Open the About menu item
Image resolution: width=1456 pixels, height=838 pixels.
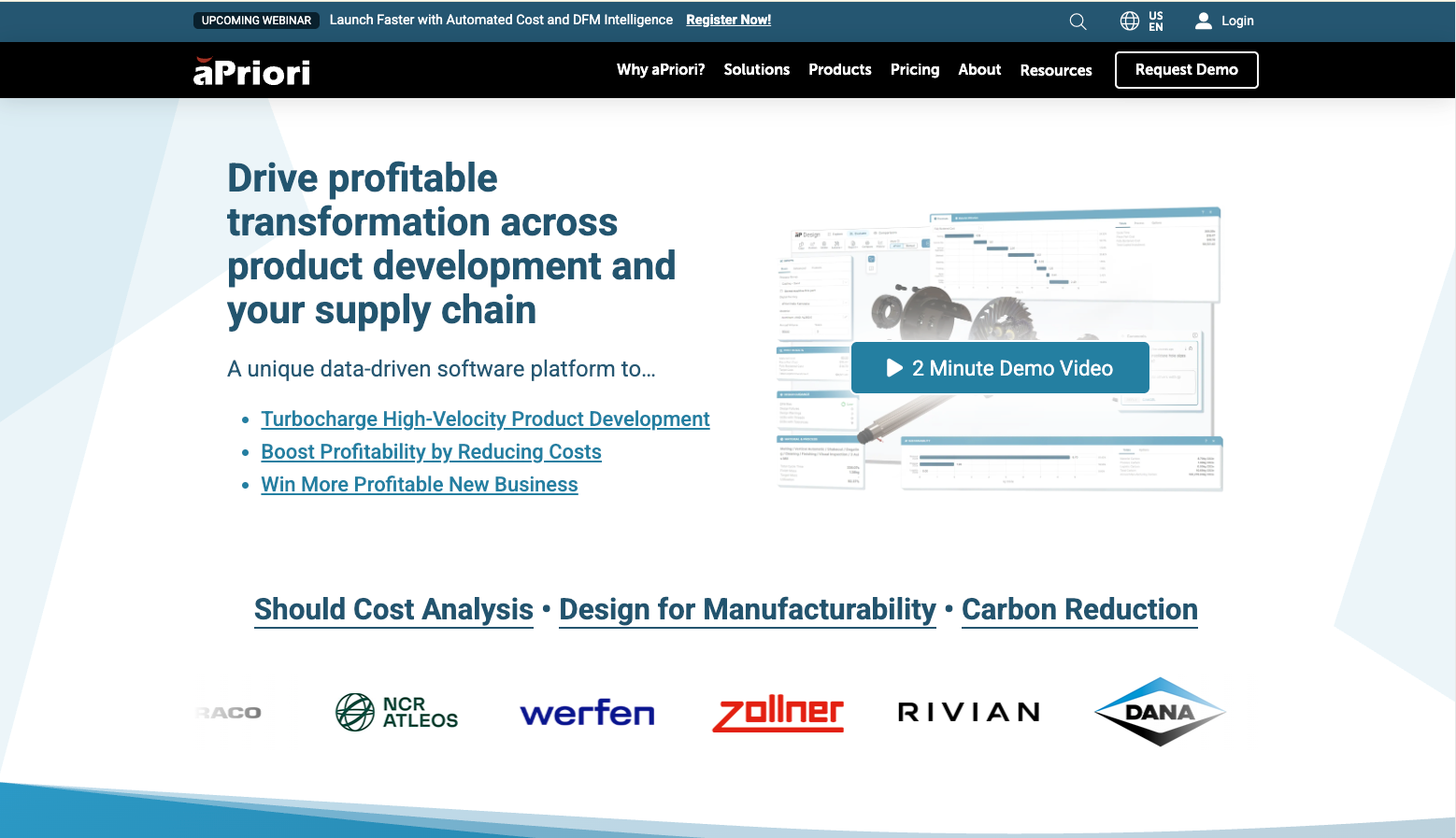978,70
